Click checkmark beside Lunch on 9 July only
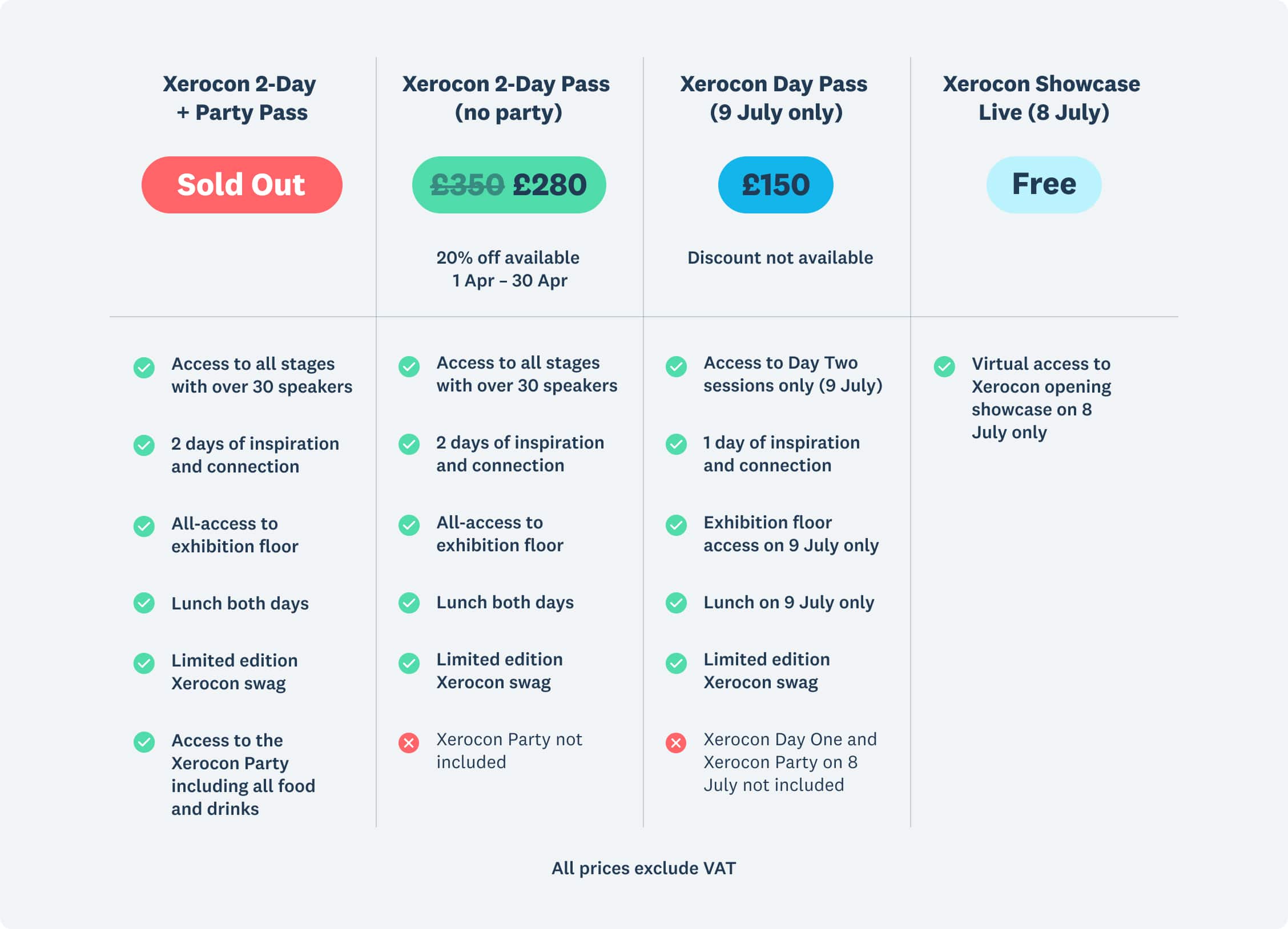This screenshot has height=929, width=1288. 676,603
